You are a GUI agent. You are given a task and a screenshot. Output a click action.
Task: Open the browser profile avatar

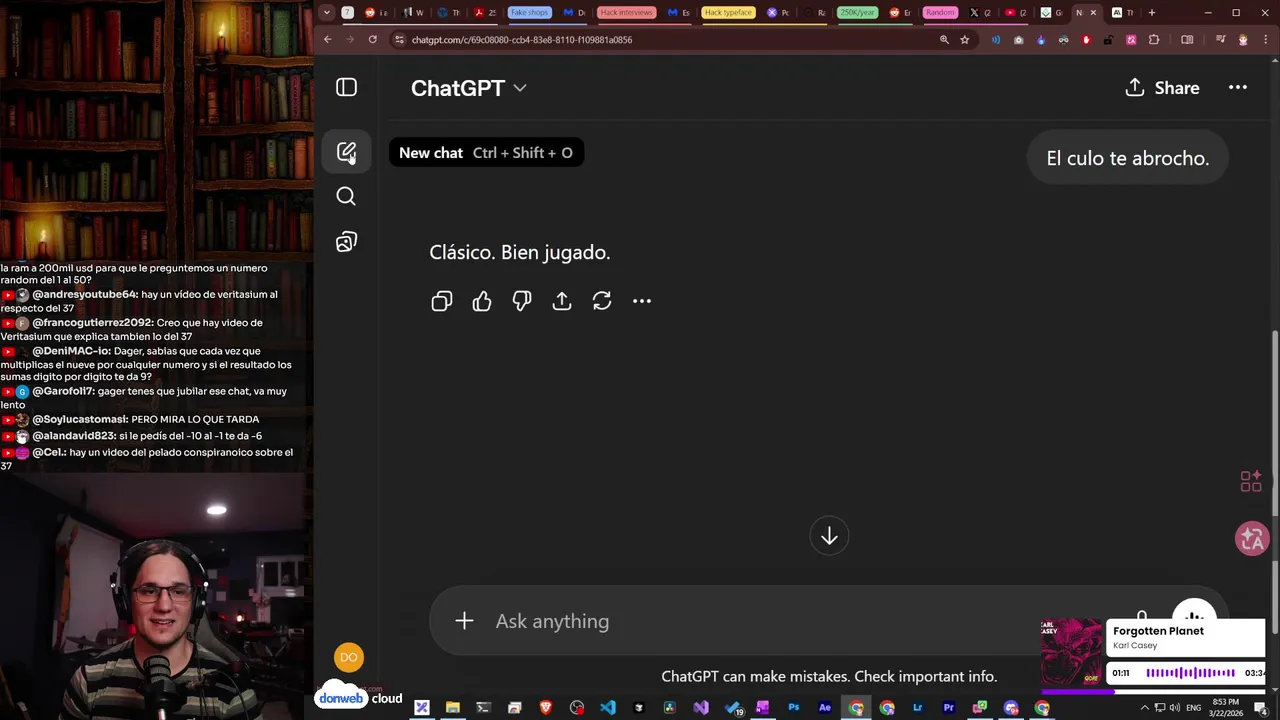coord(1243,40)
